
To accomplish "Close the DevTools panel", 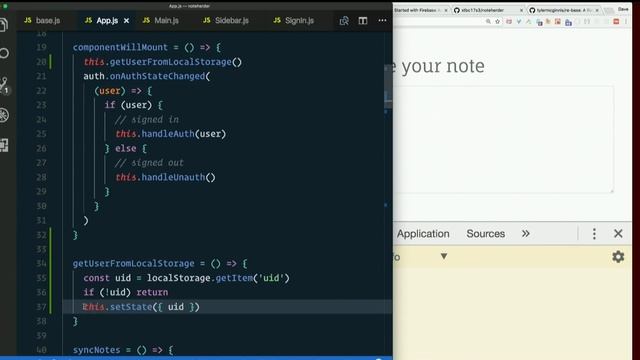I will [618, 233].
